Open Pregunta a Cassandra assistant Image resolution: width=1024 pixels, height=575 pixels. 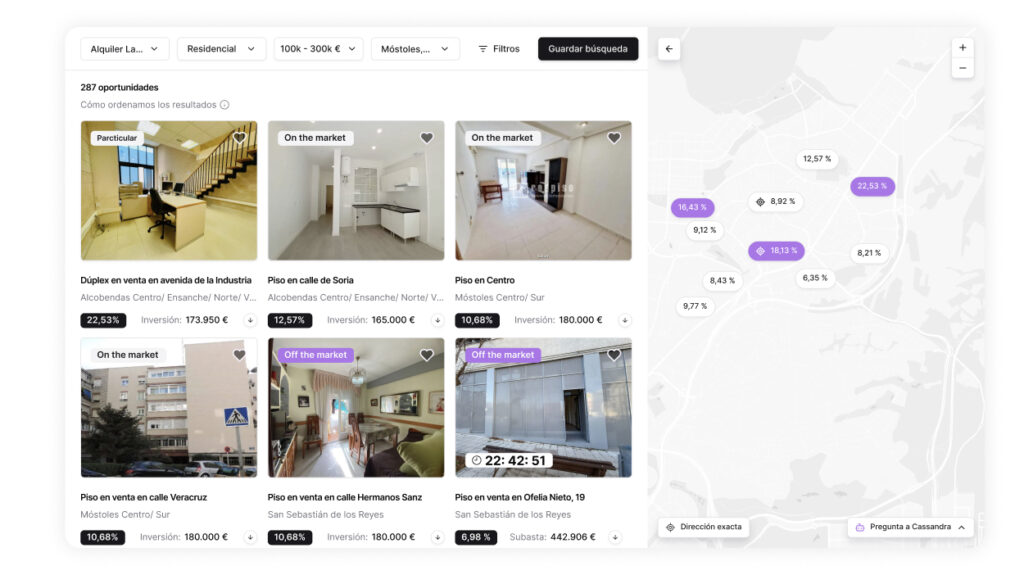[910, 527]
